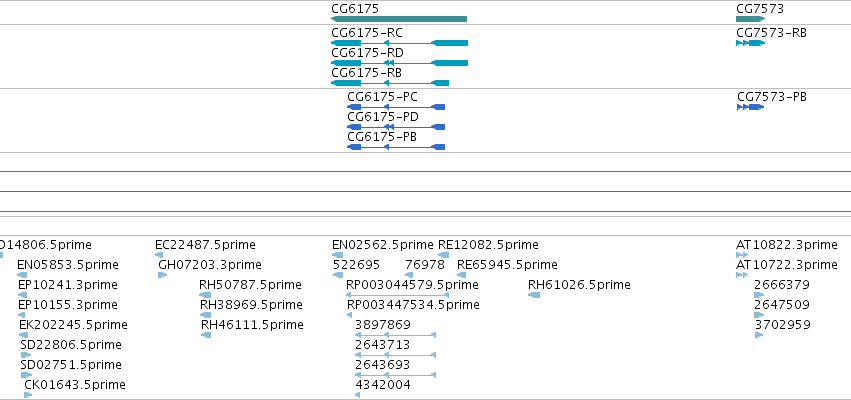Image resolution: width=851 pixels, height=400 pixels.
Task: Click the EN05853.5prime EST label
Action: (x=68, y=265)
